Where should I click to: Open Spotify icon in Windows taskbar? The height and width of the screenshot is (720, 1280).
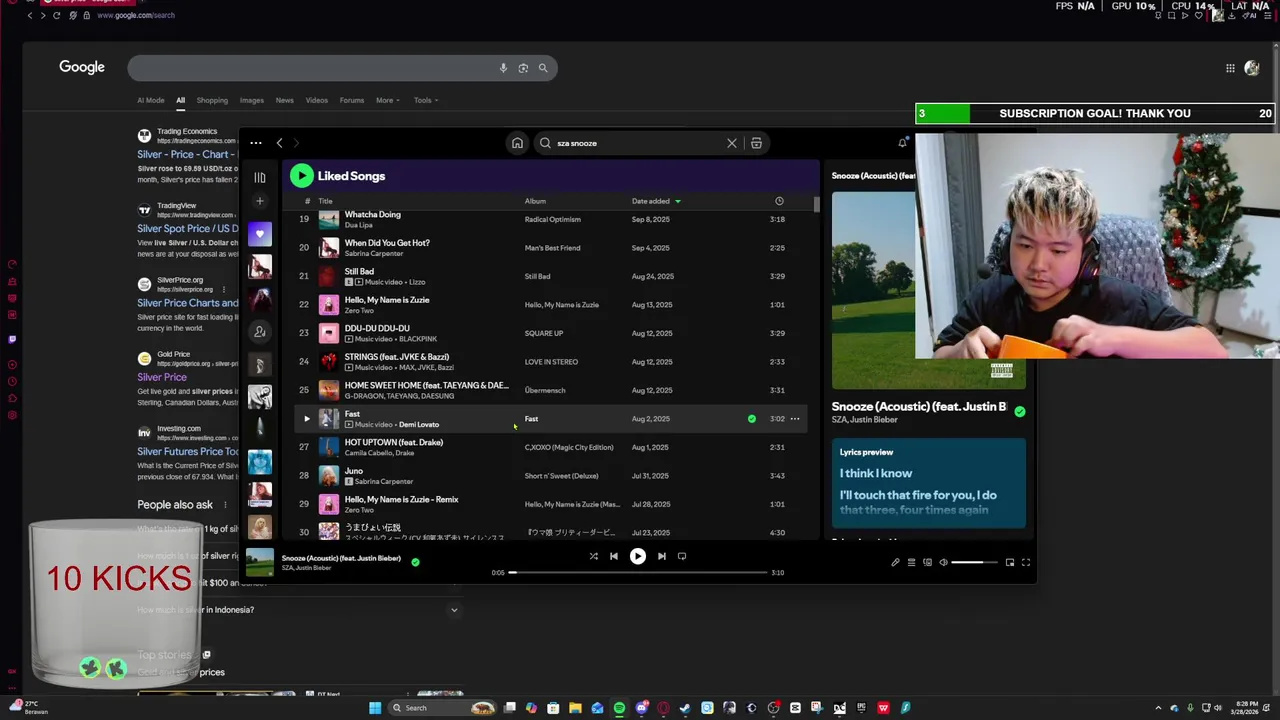pos(619,708)
